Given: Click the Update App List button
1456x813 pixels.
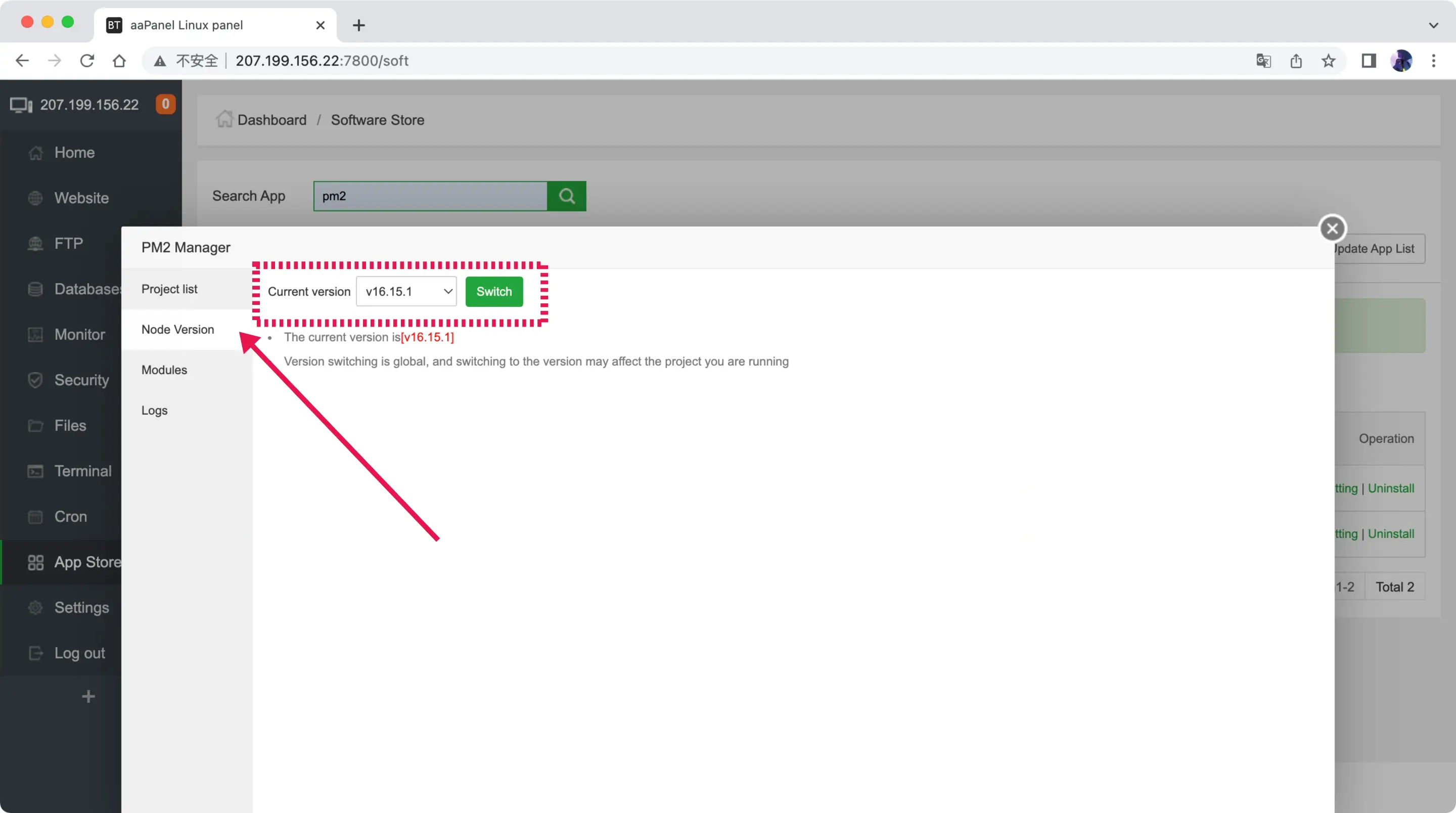Looking at the screenshot, I should tap(1379, 249).
